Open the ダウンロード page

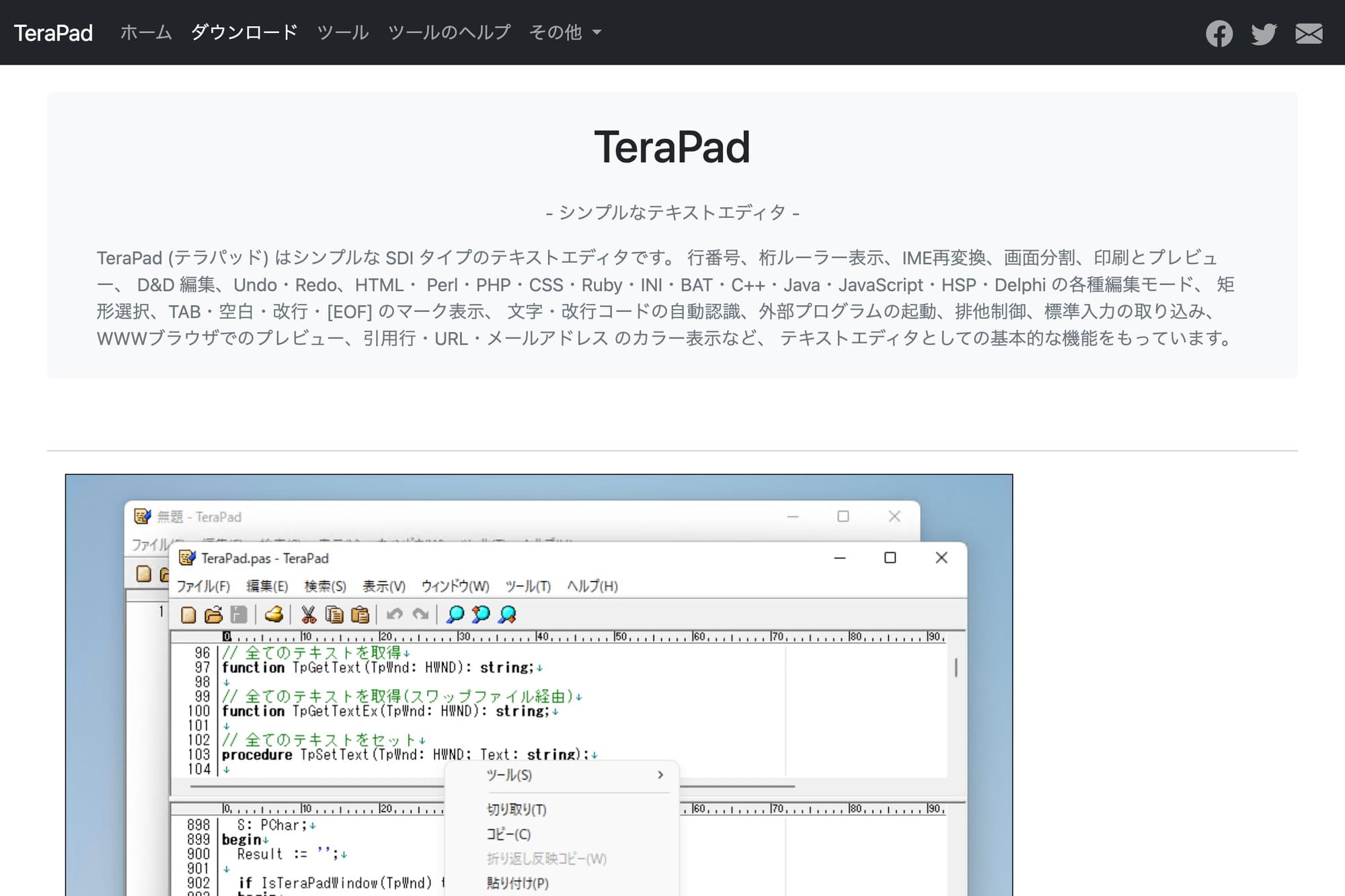[x=244, y=32]
